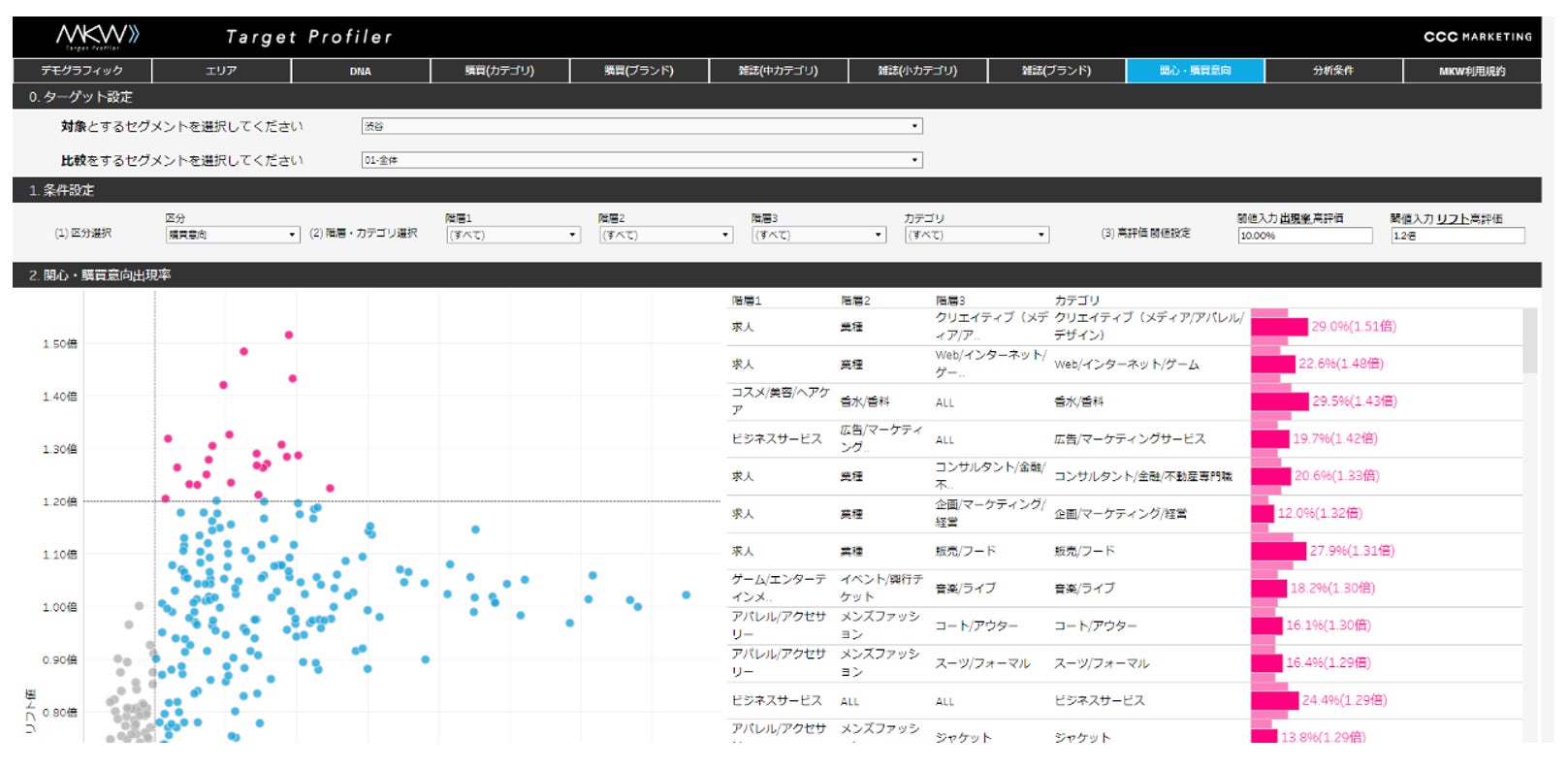Click the イベント/興行チケット cell
Viewport: 1568px width, 768px height.
coord(881,589)
